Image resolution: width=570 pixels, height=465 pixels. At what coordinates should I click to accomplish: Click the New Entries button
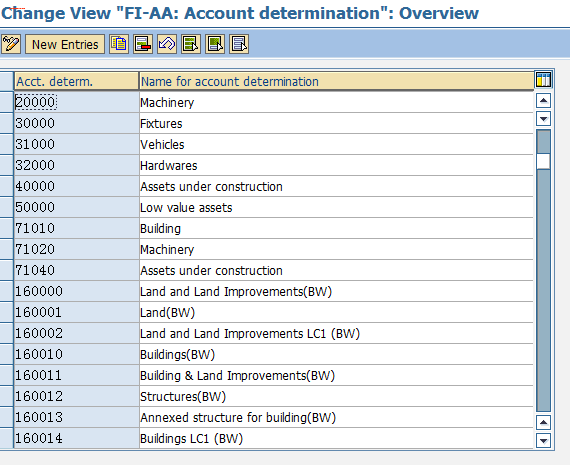click(x=65, y=44)
